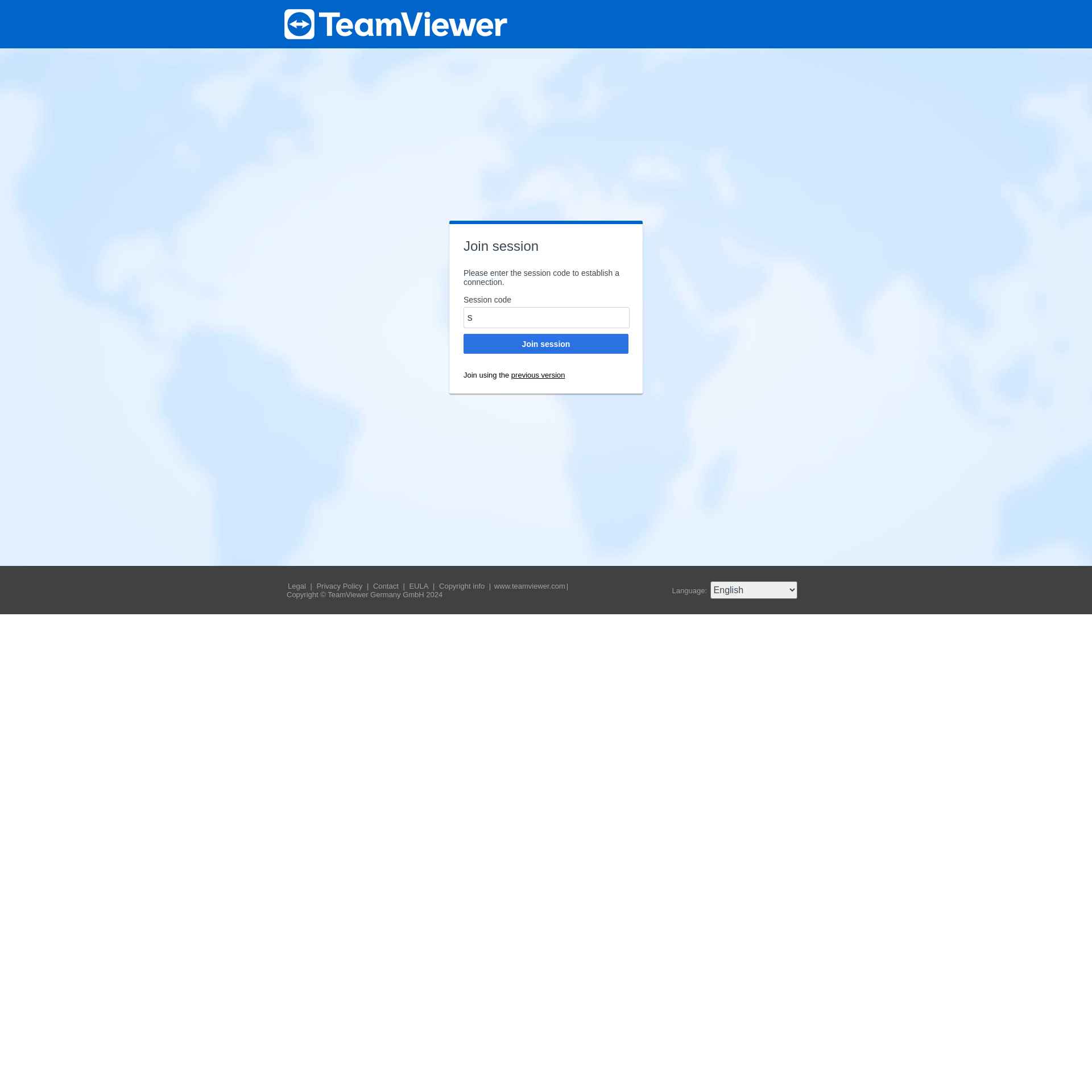The height and width of the screenshot is (1092, 1092).
Task: Focus the Session code input field
Action: (x=546, y=318)
